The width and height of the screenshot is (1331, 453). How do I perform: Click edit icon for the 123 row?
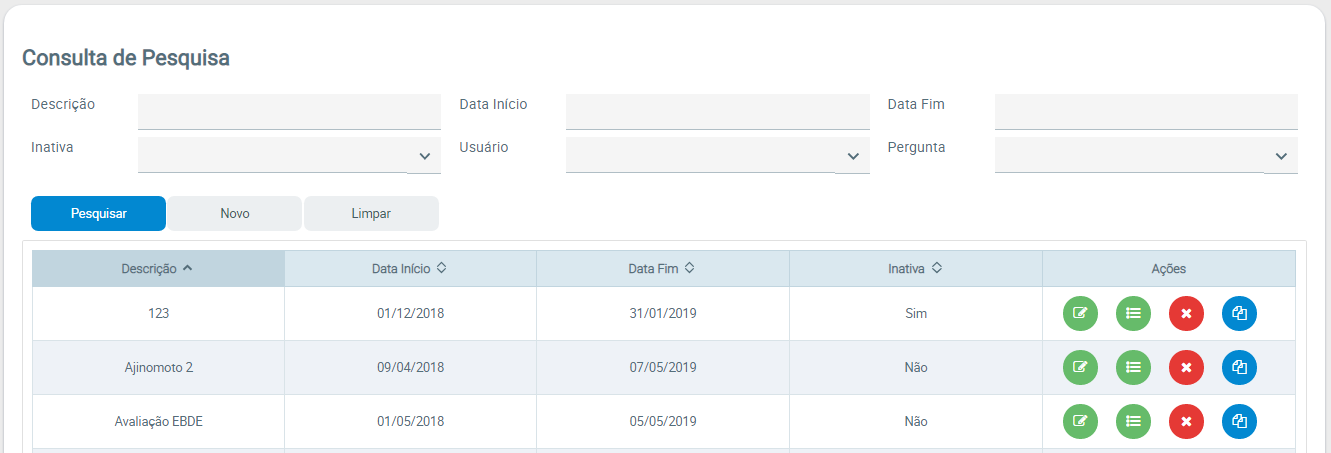(x=1080, y=313)
